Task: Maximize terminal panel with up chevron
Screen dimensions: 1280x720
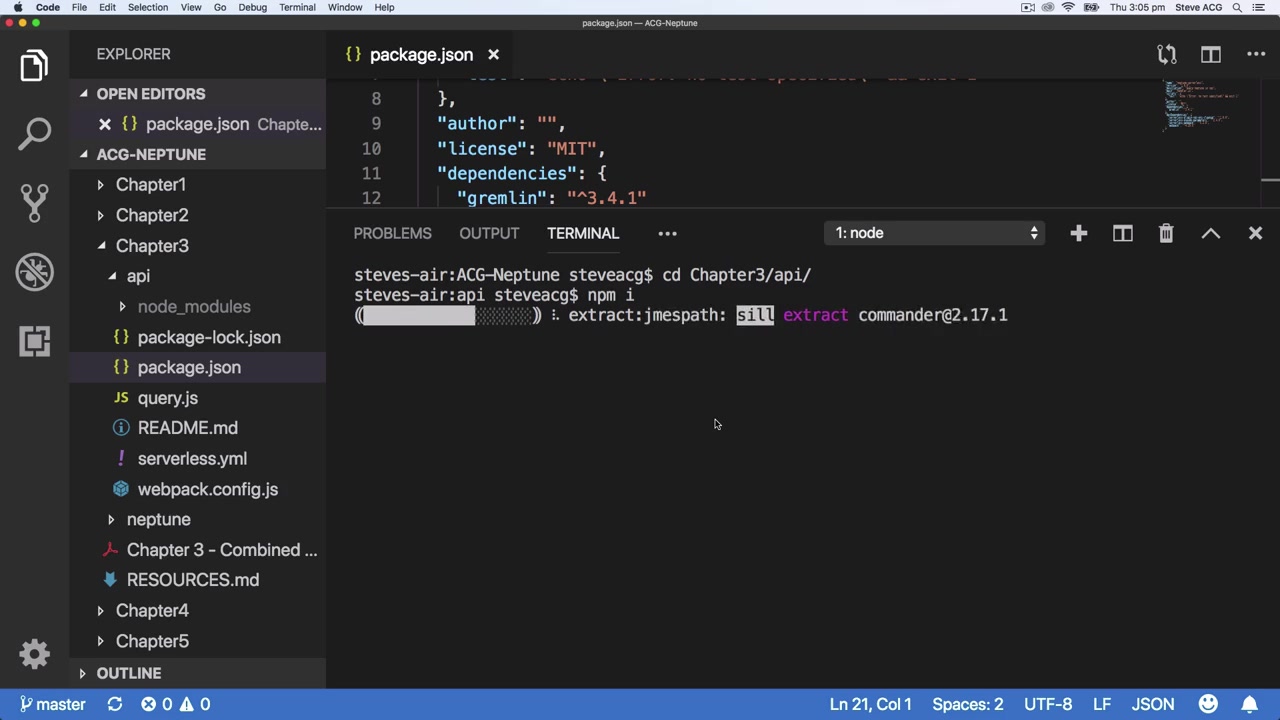Action: [x=1210, y=233]
